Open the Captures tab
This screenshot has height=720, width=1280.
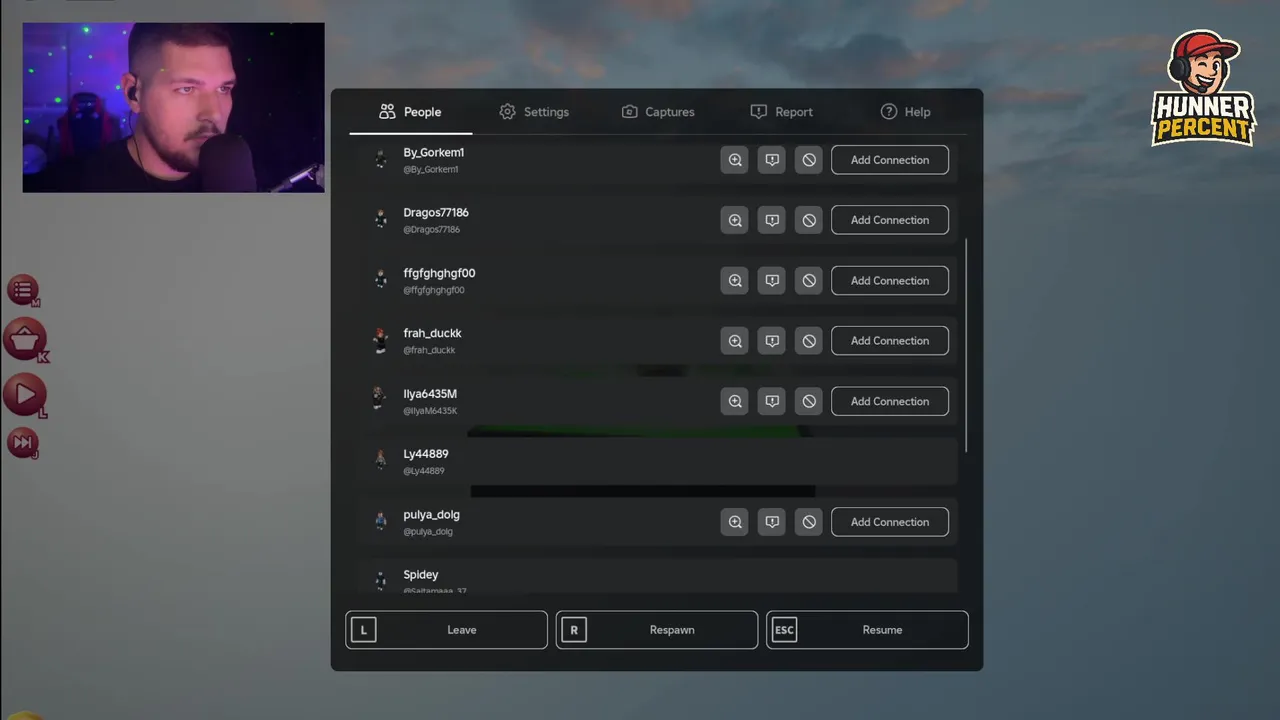(658, 112)
